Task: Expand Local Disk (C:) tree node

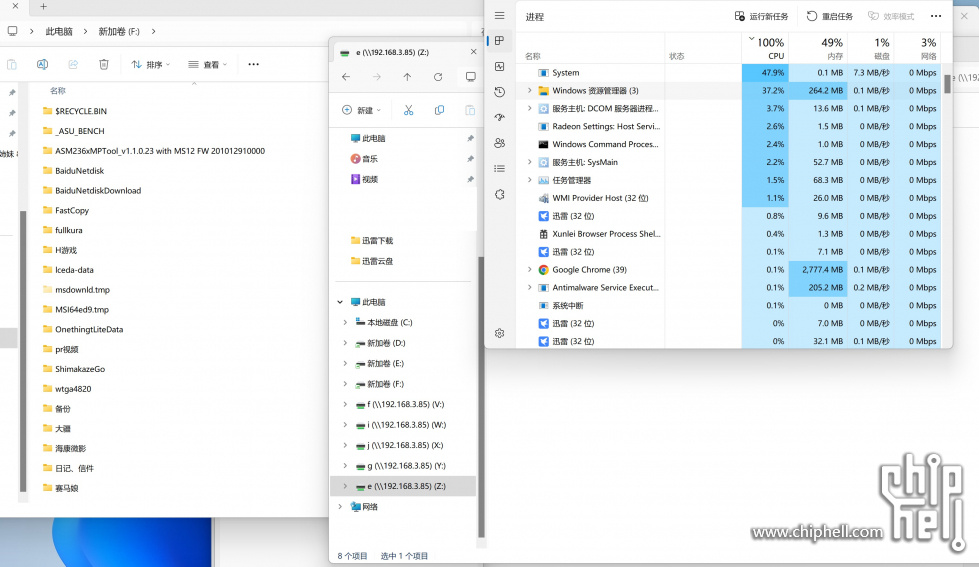Action: (345, 323)
